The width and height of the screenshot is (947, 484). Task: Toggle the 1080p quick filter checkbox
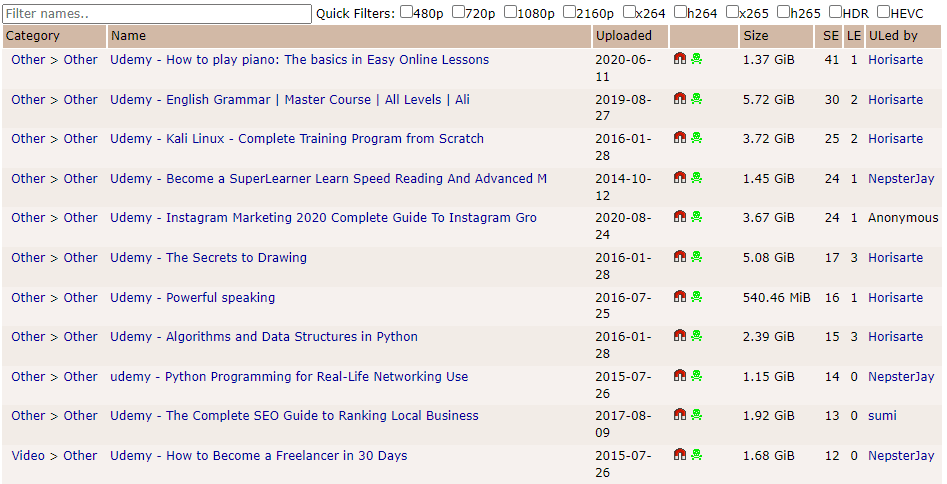click(510, 11)
